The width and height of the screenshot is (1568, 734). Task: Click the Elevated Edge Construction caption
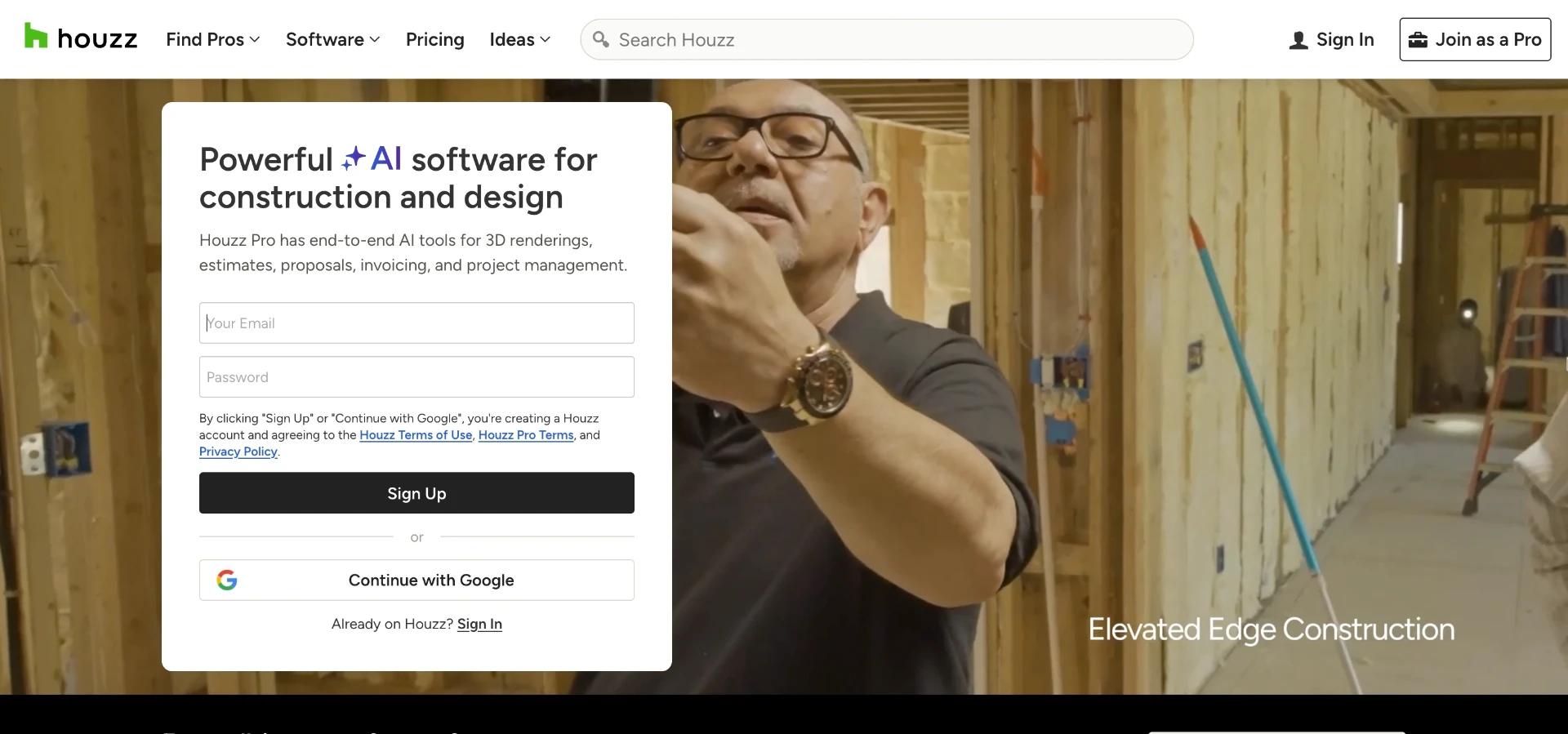[1272, 629]
